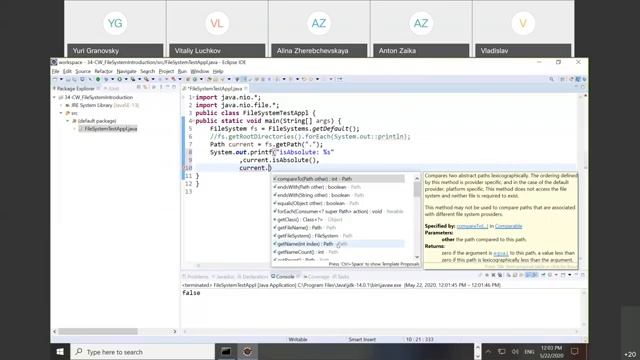Screen dimensions: 640x360
Task: Click the Eclipse icon in the taskbar
Action: [247, 351]
